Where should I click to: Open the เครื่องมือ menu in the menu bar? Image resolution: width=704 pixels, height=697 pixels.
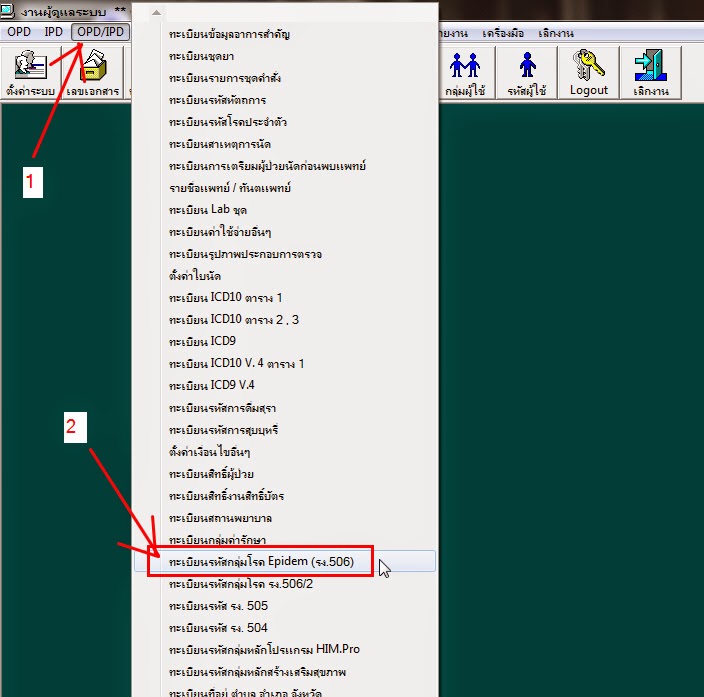503,33
